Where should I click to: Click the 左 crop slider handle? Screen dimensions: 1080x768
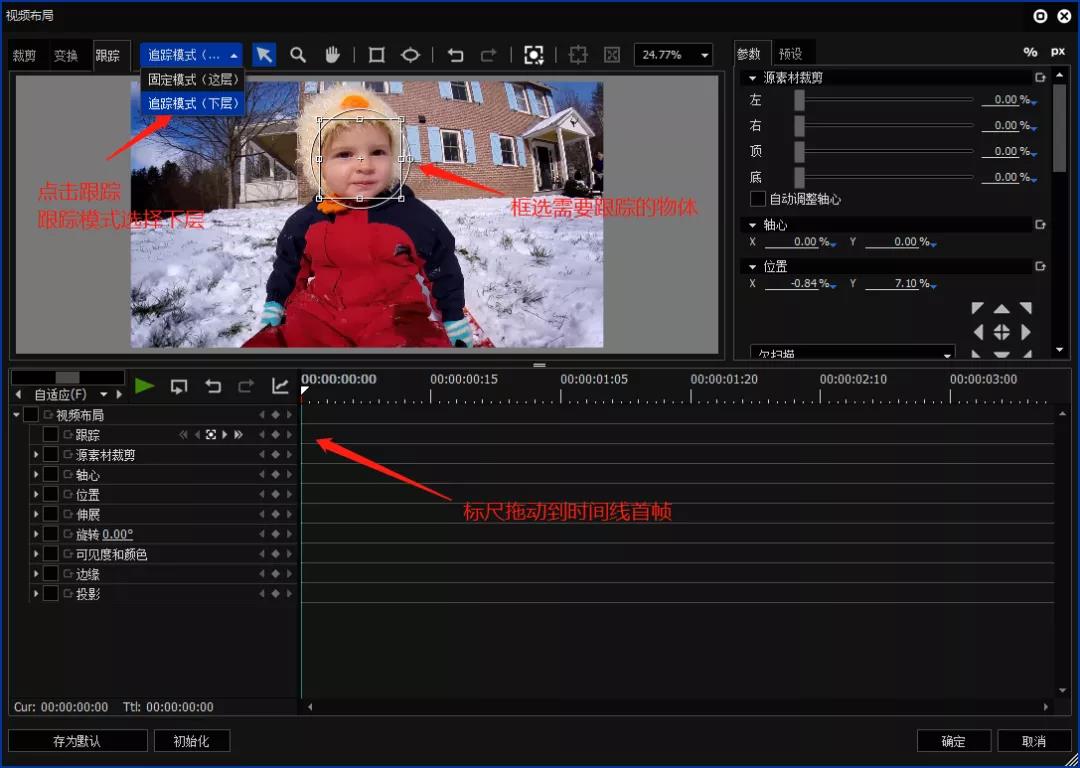[x=799, y=100]
